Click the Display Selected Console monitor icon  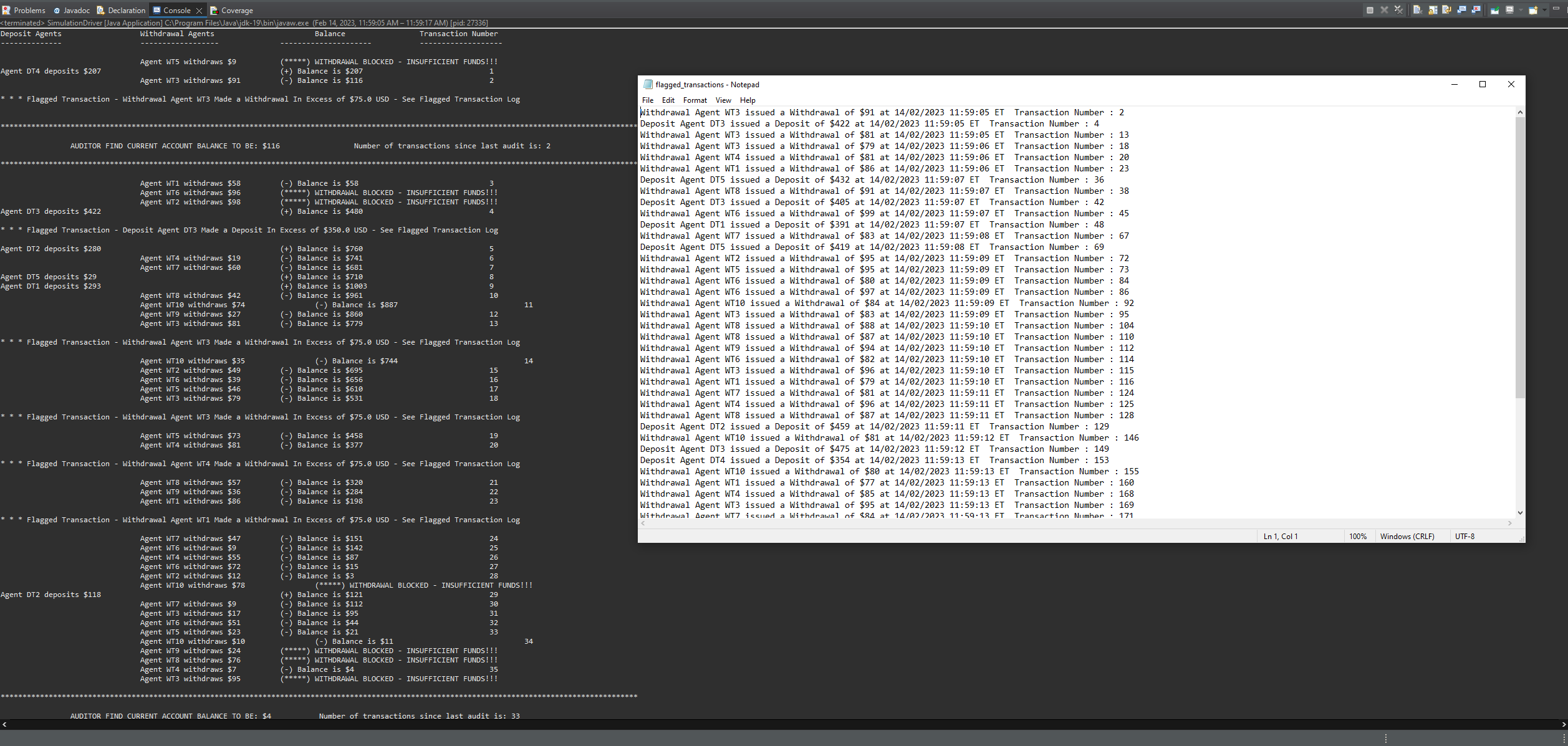pos(1509,10)
